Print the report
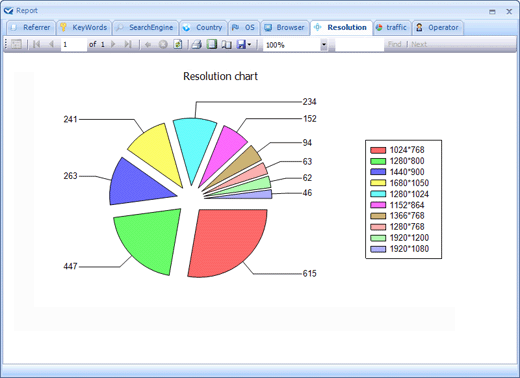Viewport: 520px width, 378px height. (197, 44)
